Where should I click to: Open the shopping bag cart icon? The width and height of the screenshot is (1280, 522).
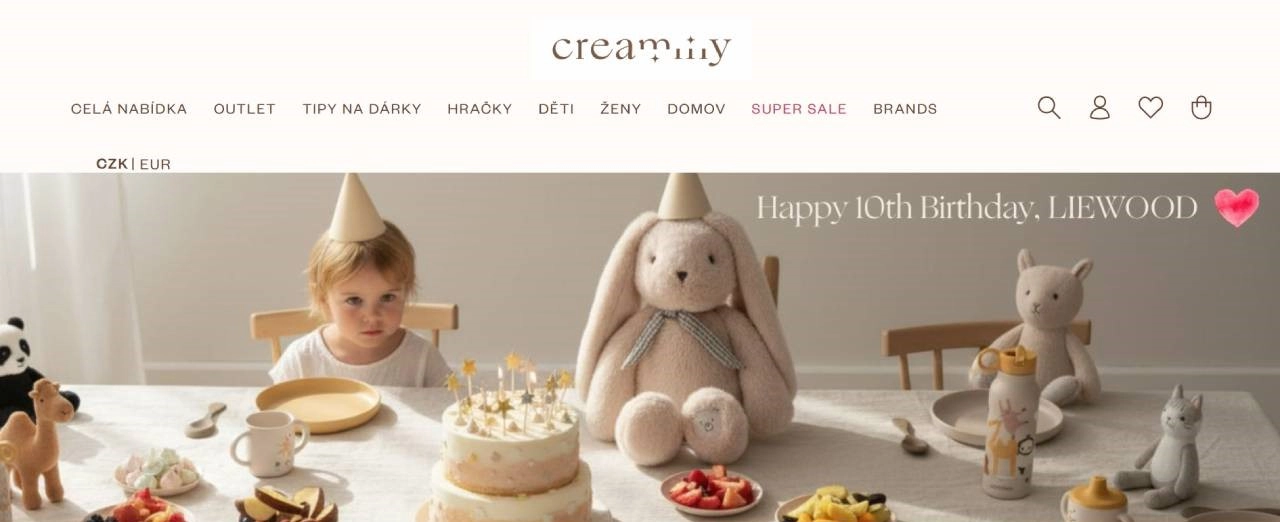(1202, 108)
